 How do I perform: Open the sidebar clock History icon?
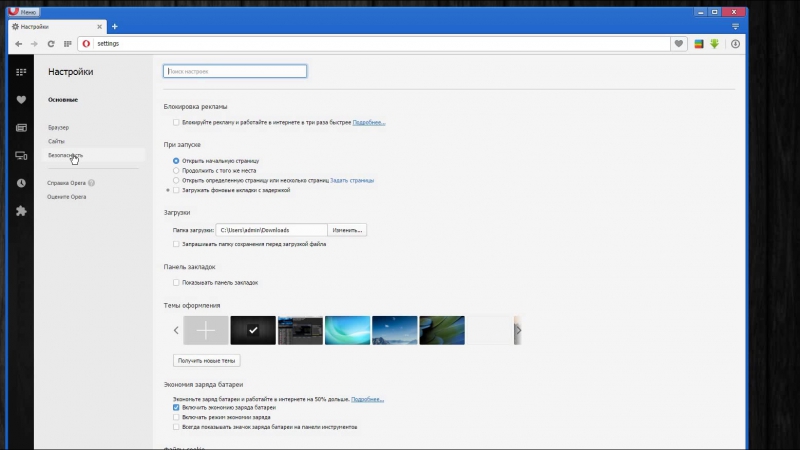[21, 183]
